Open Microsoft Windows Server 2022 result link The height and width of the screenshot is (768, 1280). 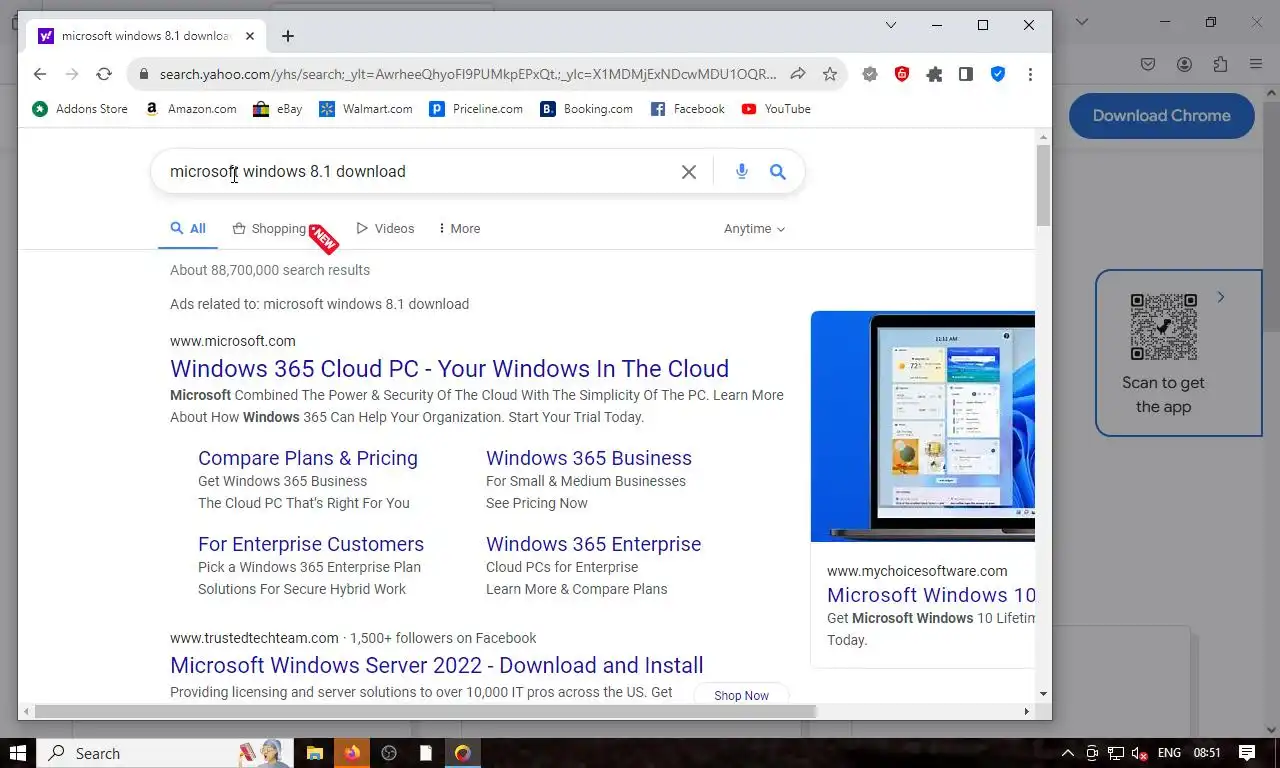(437, 665)
